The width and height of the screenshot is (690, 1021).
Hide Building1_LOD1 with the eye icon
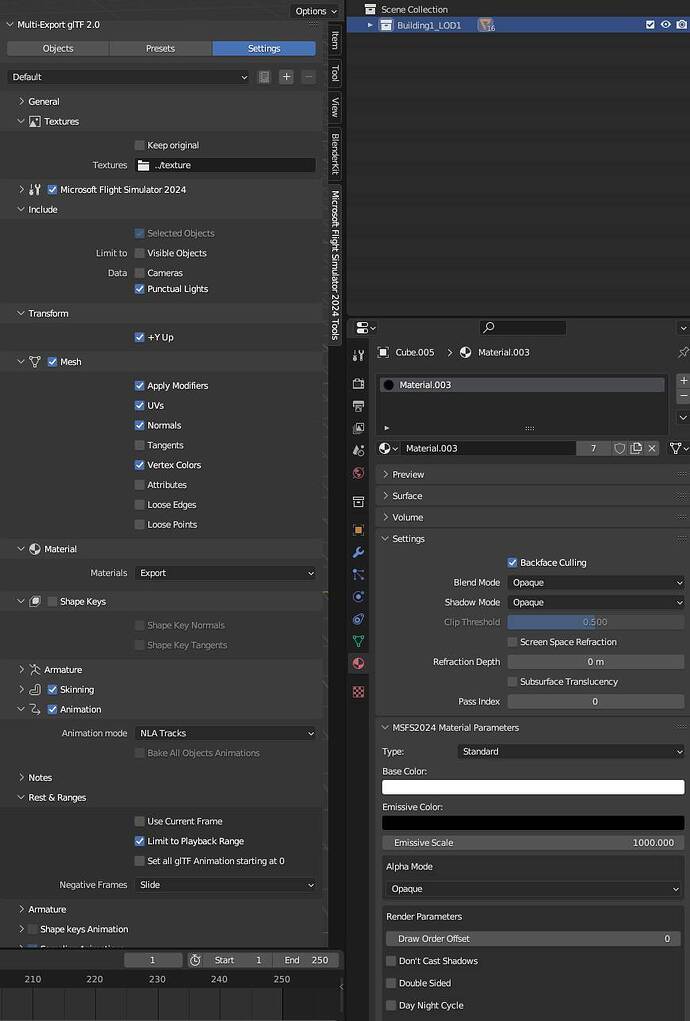pos(665,25)
